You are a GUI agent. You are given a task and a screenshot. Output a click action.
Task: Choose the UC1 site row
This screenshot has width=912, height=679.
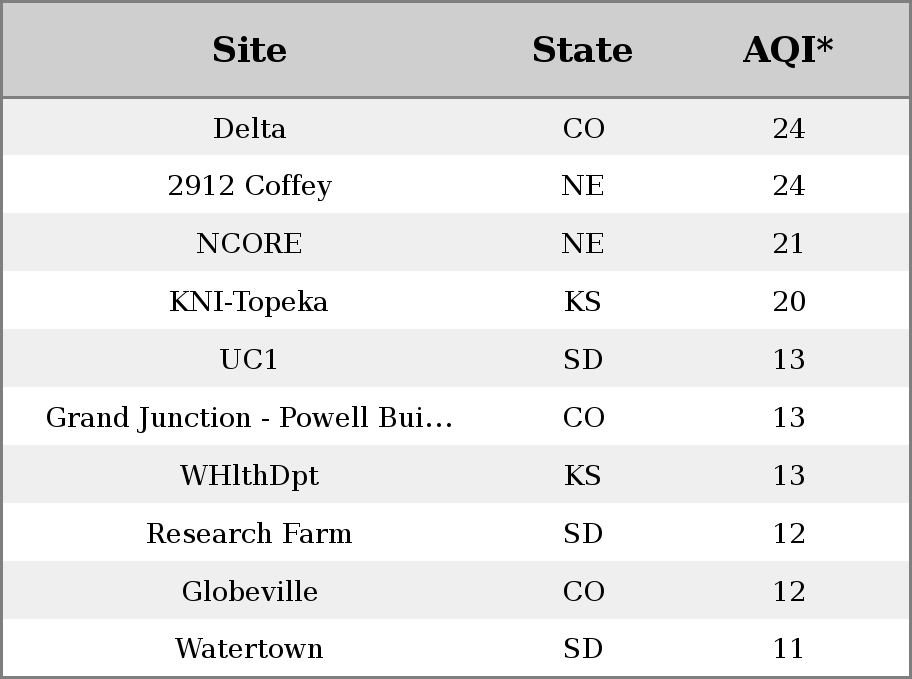coord(456,358)
